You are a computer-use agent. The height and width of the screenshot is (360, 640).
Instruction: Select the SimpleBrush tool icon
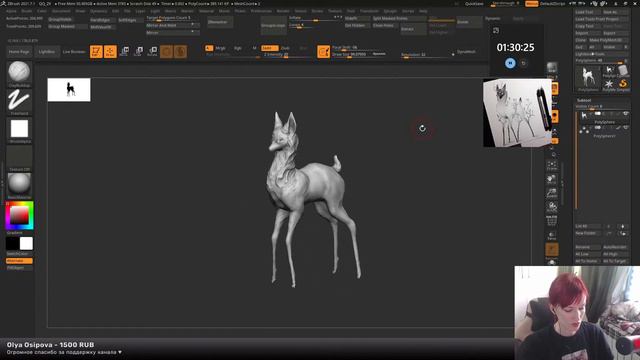[x=623, y=84]
